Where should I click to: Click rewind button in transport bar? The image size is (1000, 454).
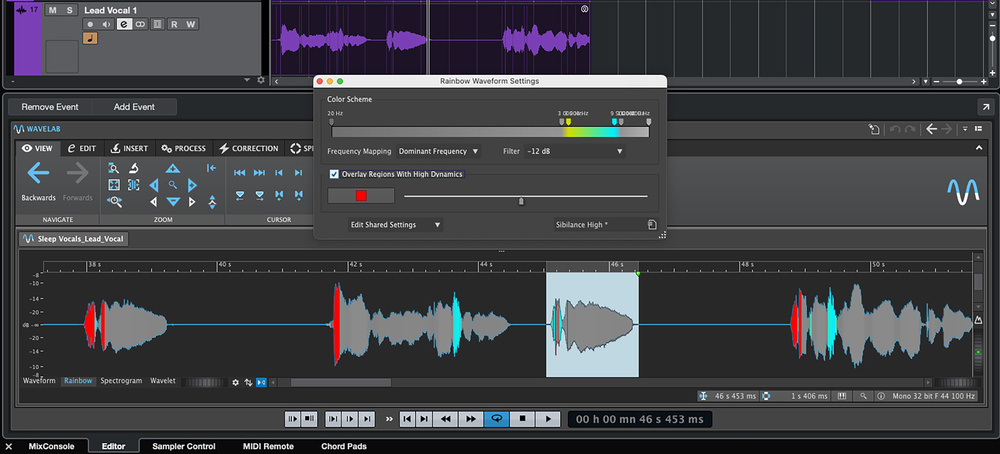pyautogui.click(x=446, y=419)
